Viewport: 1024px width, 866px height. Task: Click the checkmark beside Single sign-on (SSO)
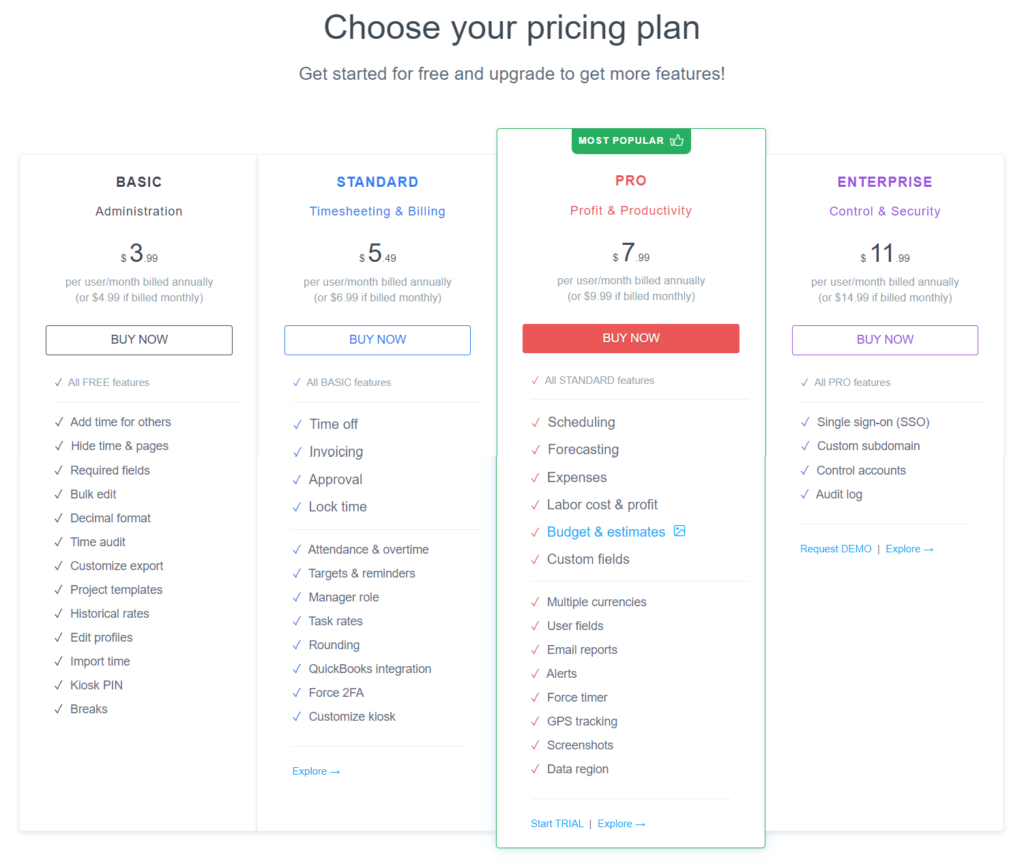coord(804,421)
